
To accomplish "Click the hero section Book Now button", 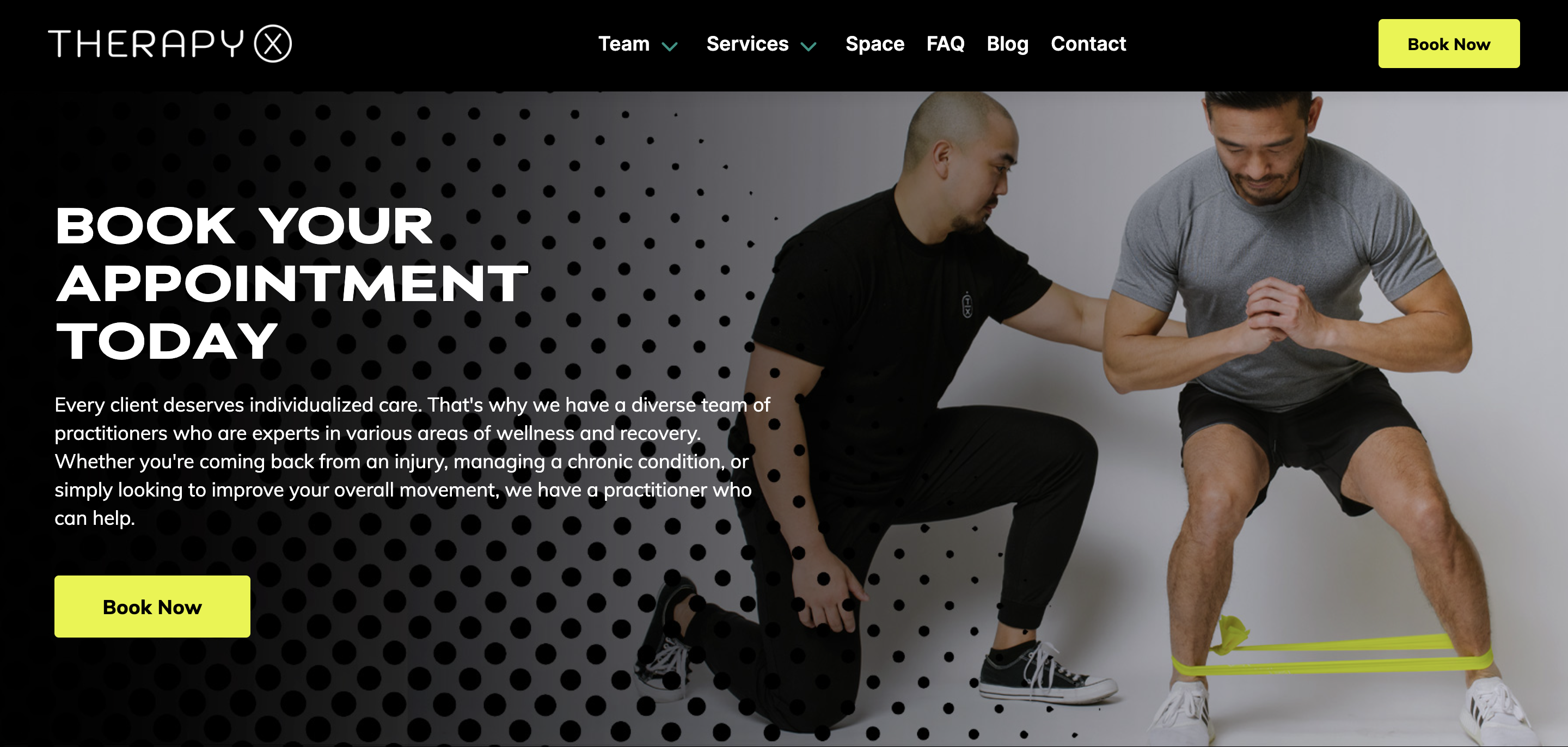I will pos(152,607).
